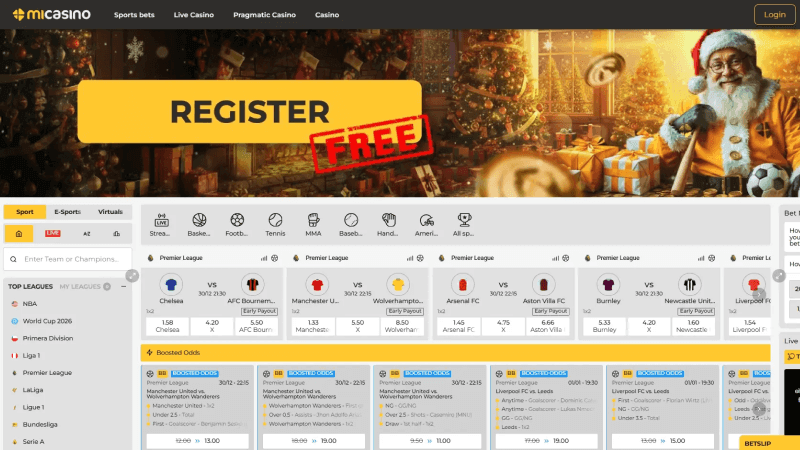Open the Sports bets menu
The image size is (800, 450).
(134, 15)
